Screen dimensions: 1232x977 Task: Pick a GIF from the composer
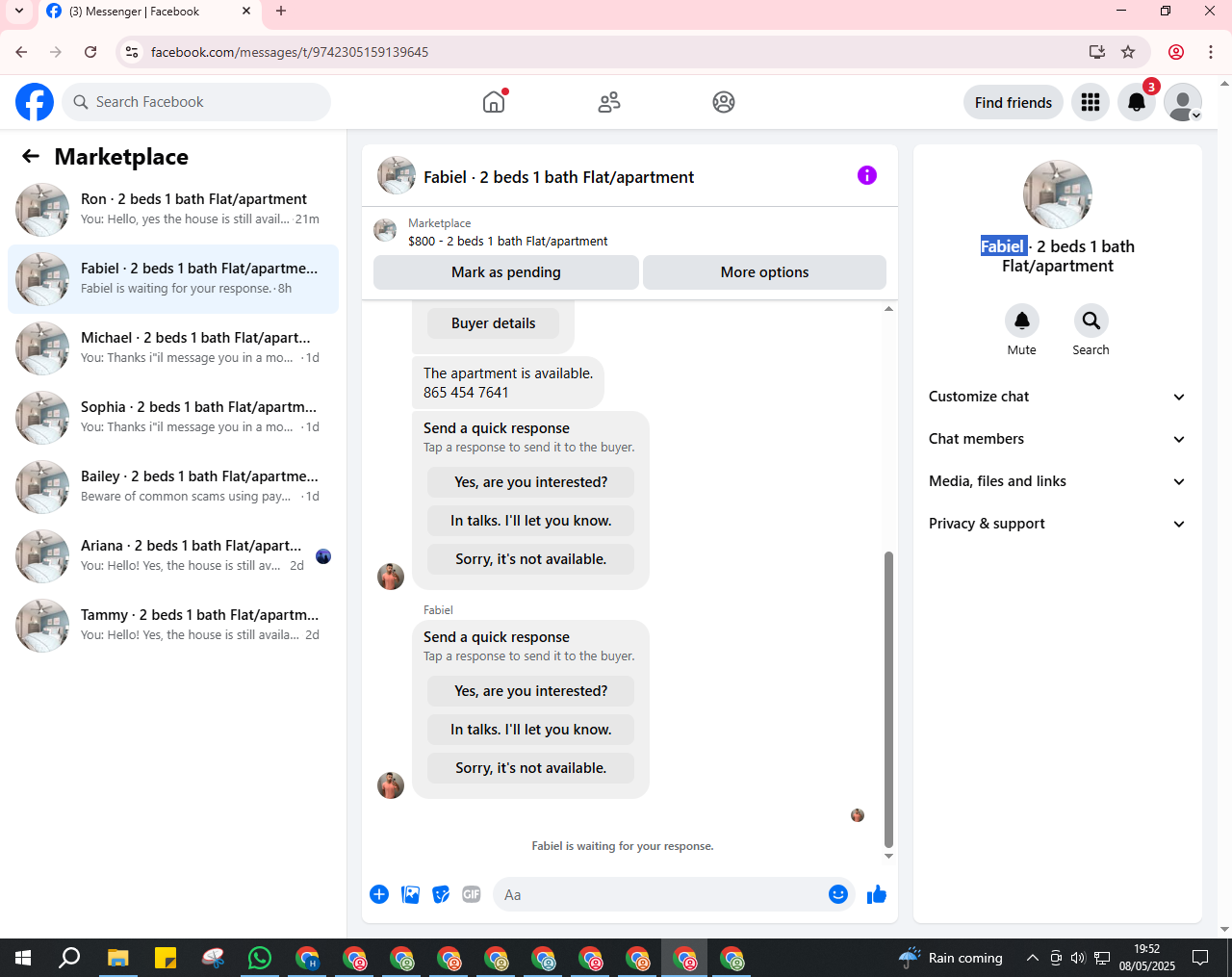472,894
